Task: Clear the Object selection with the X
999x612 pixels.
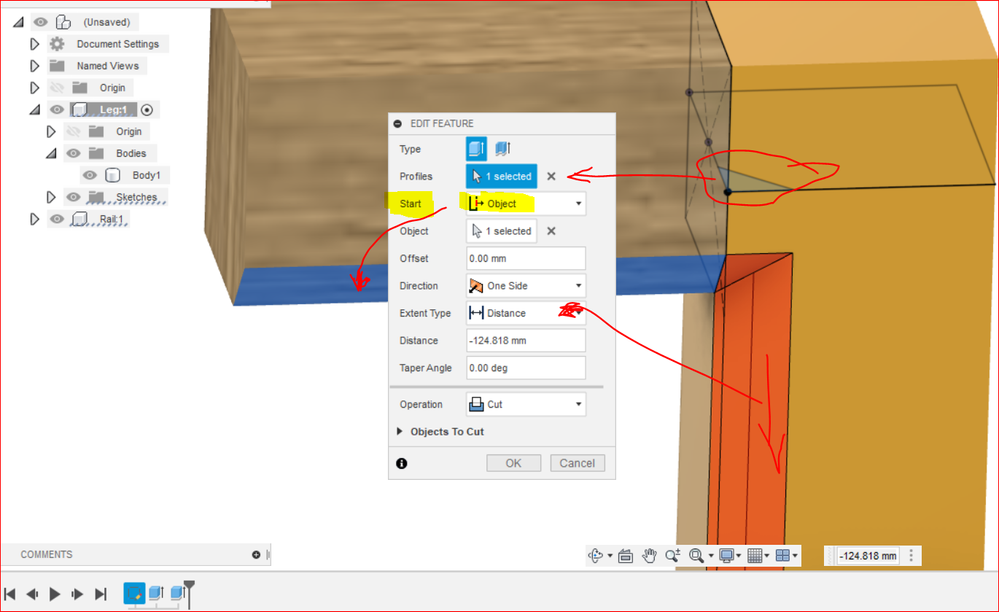Action: [552, 231]
